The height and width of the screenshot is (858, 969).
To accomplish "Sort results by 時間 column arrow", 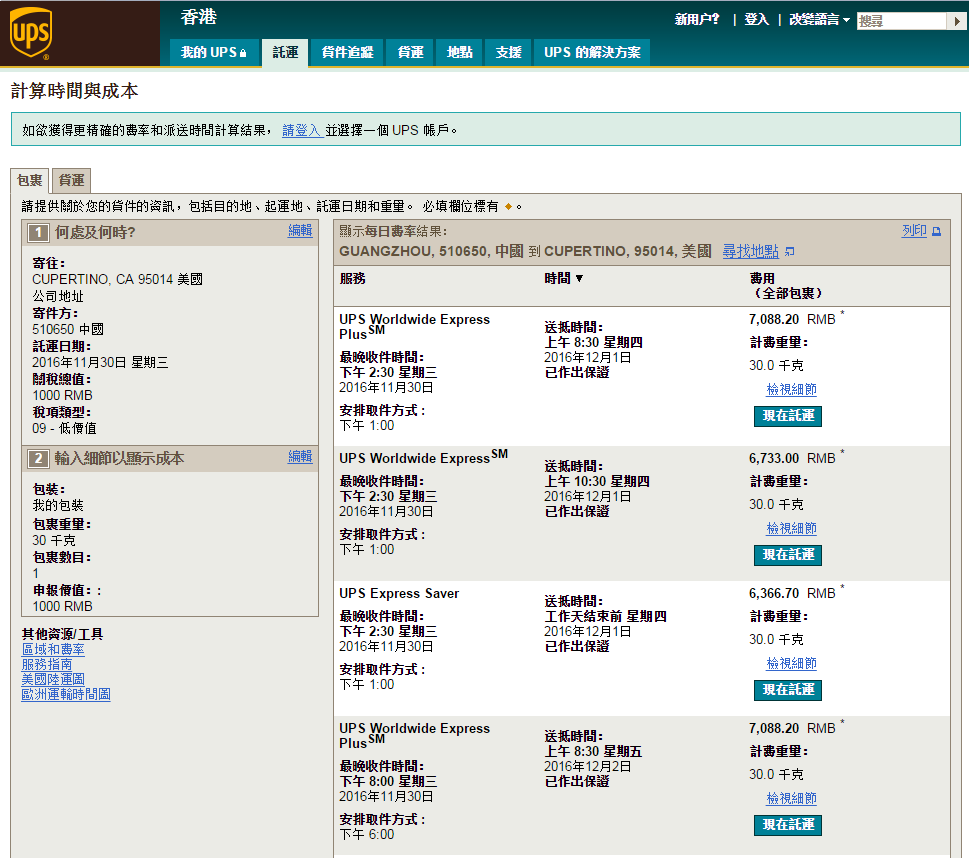I will (579, 278).
